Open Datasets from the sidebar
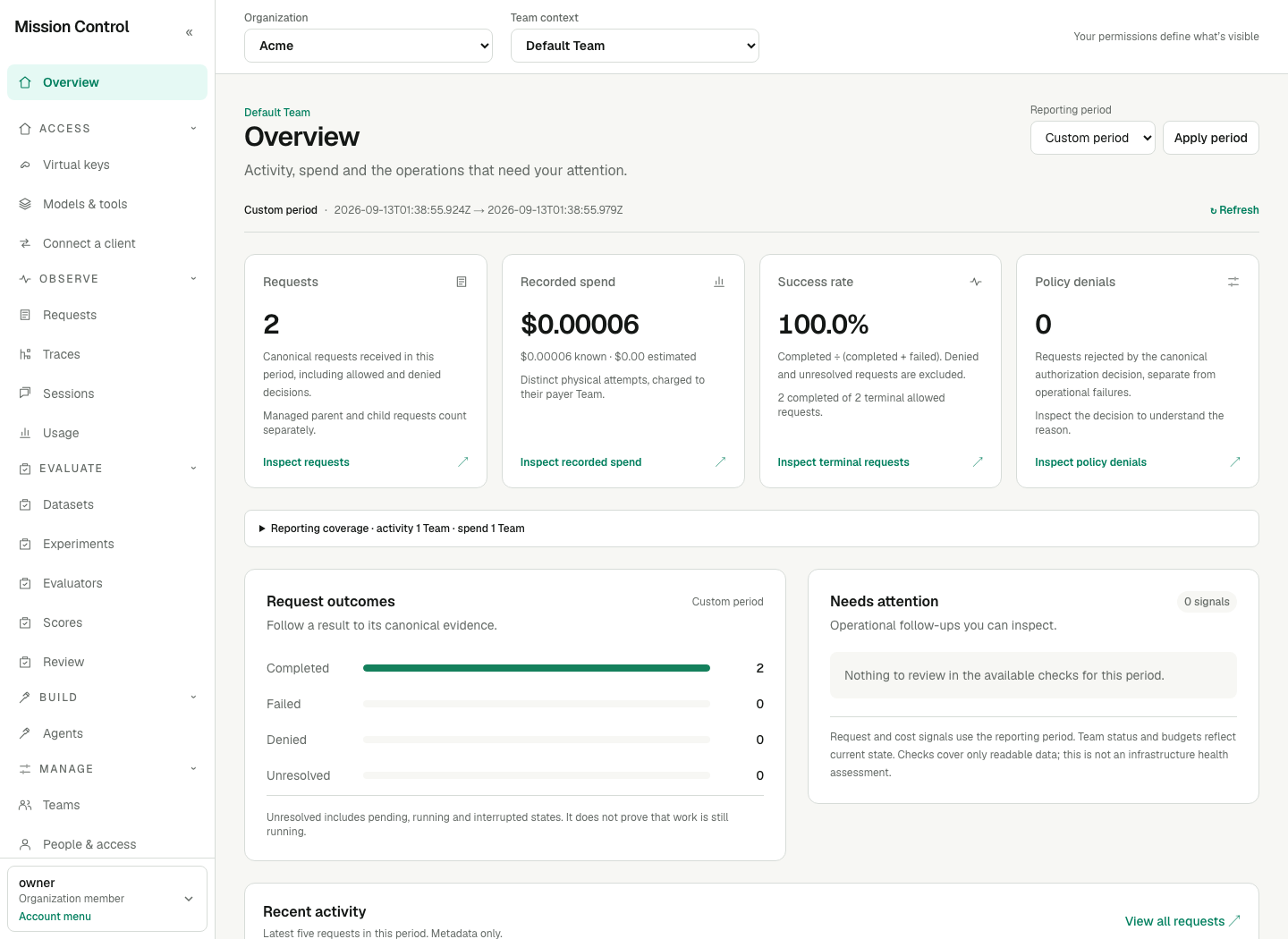Screen dimensions: 1288x939 [x=107, y=504]
